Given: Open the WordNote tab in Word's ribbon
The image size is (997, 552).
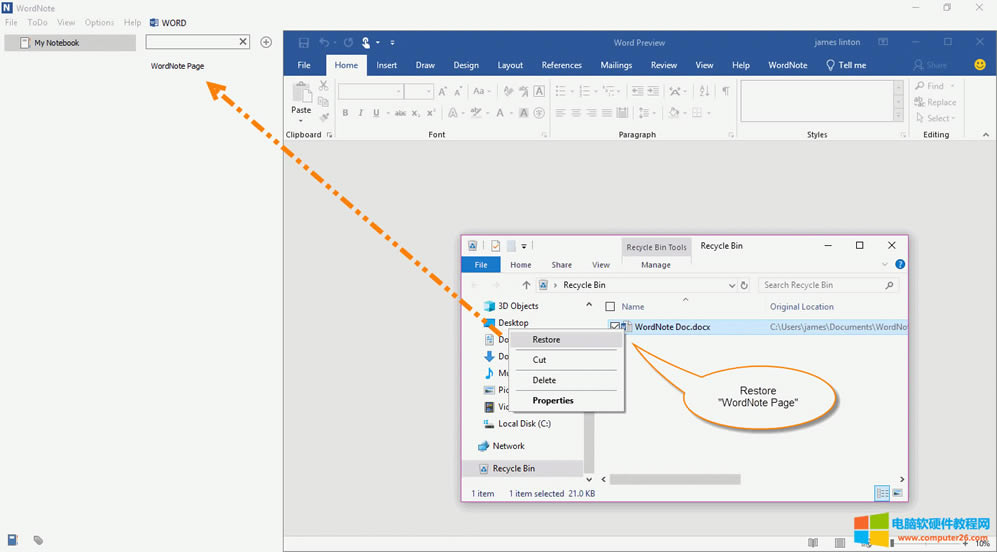Looking at the screenshot, I should [787, 65].
